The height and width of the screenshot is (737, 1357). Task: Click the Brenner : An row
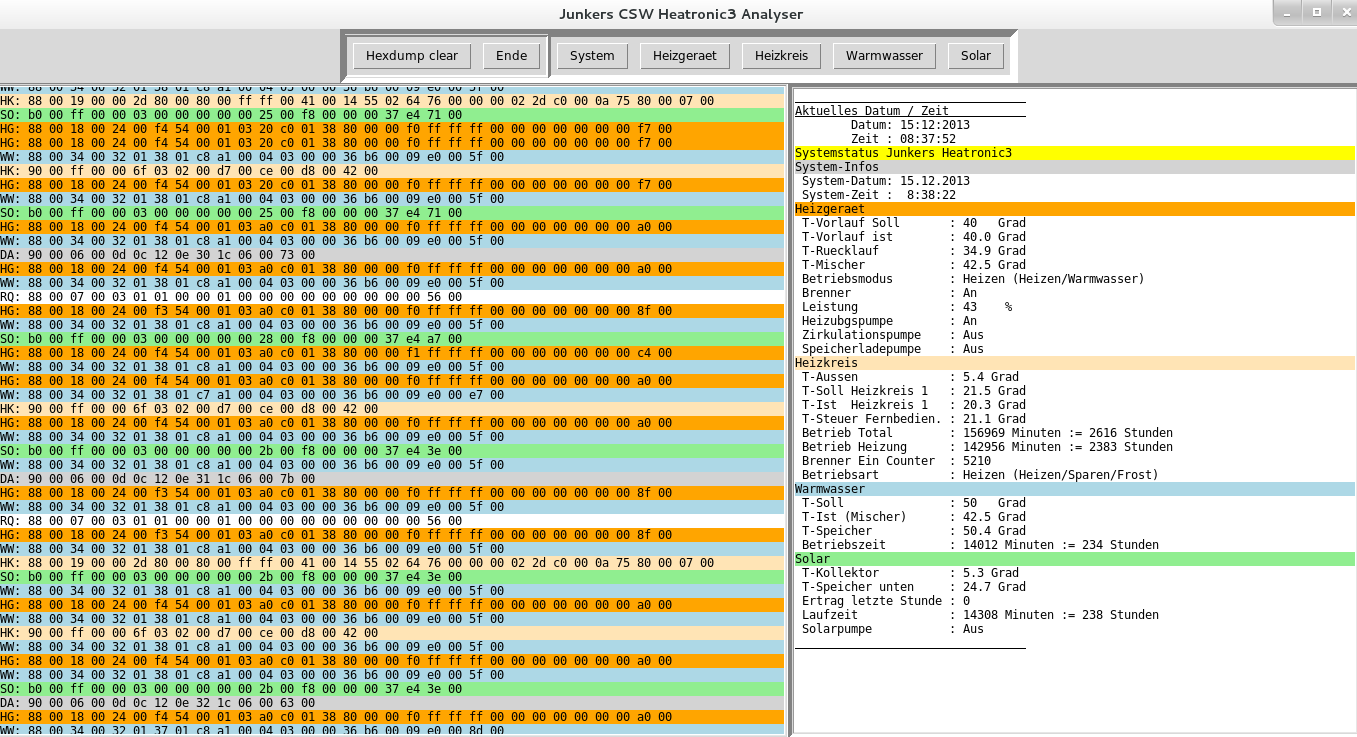[x=890, y=293]
